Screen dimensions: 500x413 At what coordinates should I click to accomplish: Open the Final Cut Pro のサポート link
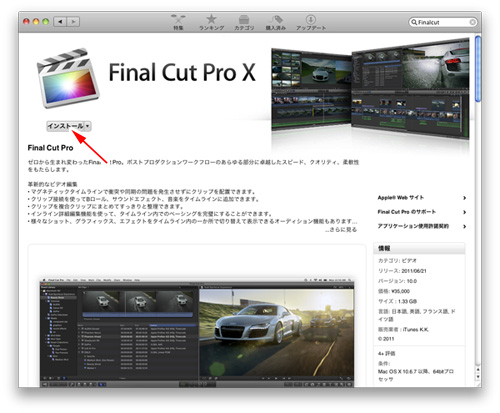pyautogui.click(x=407, y=212)
